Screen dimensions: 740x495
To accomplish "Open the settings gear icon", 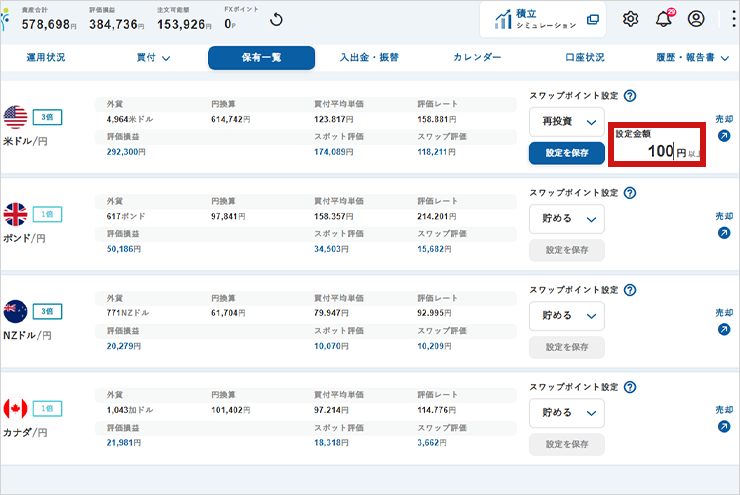I will pos(630,19).
